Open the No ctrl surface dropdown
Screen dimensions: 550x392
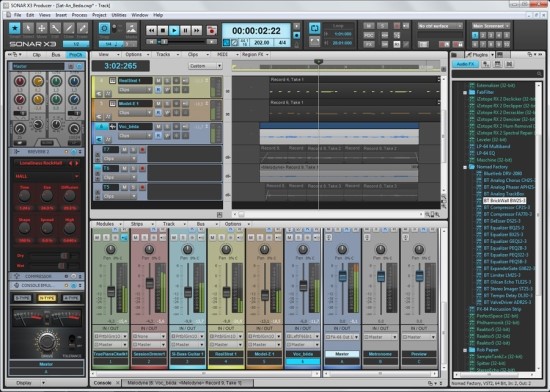tap(440, 26)
